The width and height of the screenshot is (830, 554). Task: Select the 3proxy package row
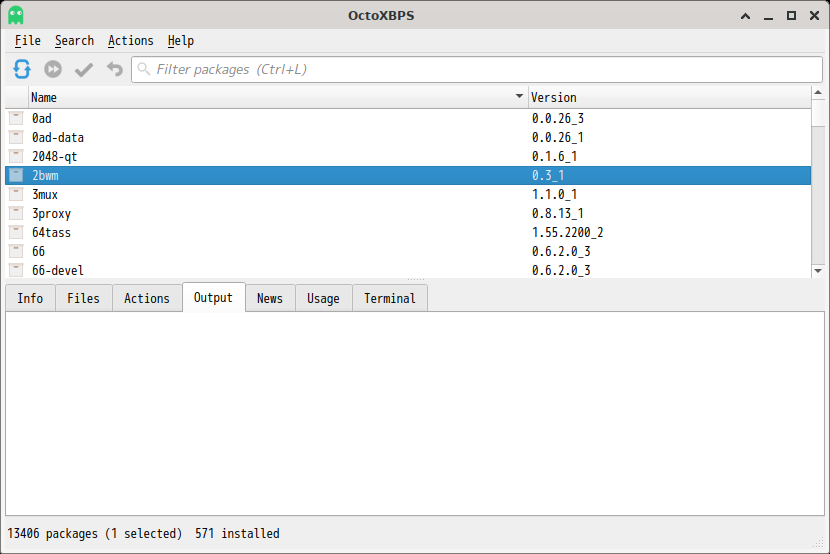(408, 213)
